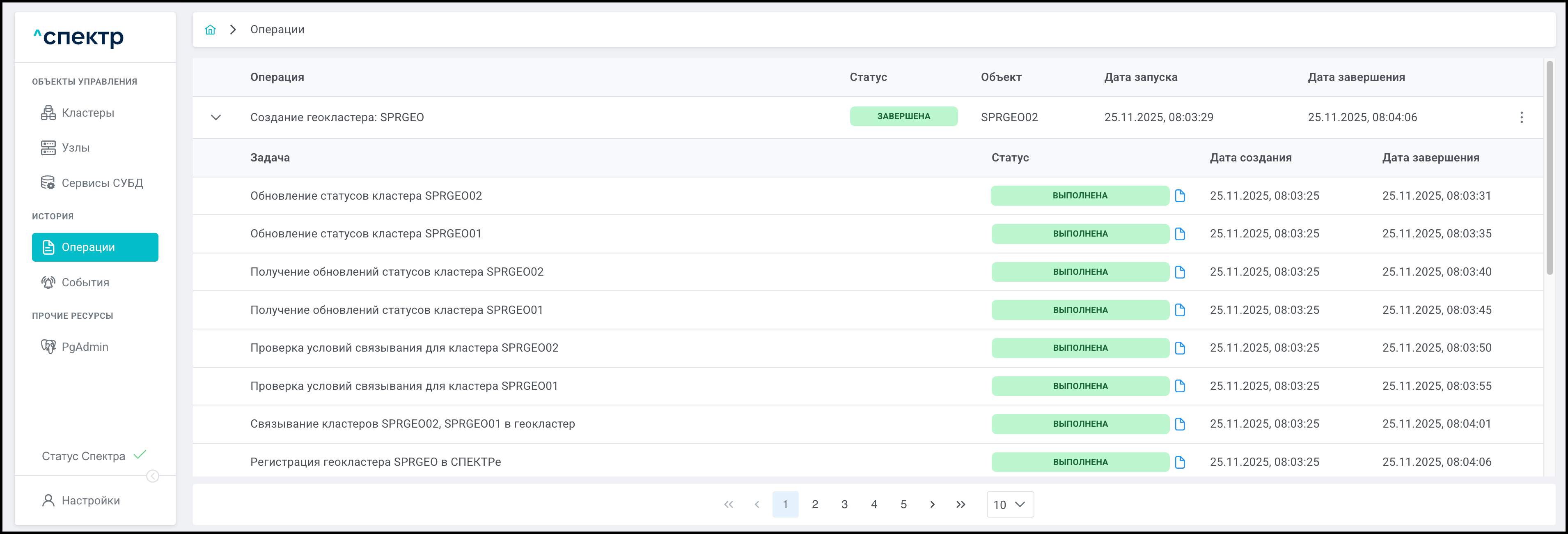
Task: Click the Сервисы СУБД database icon
Action: click(x=48, y=183)
